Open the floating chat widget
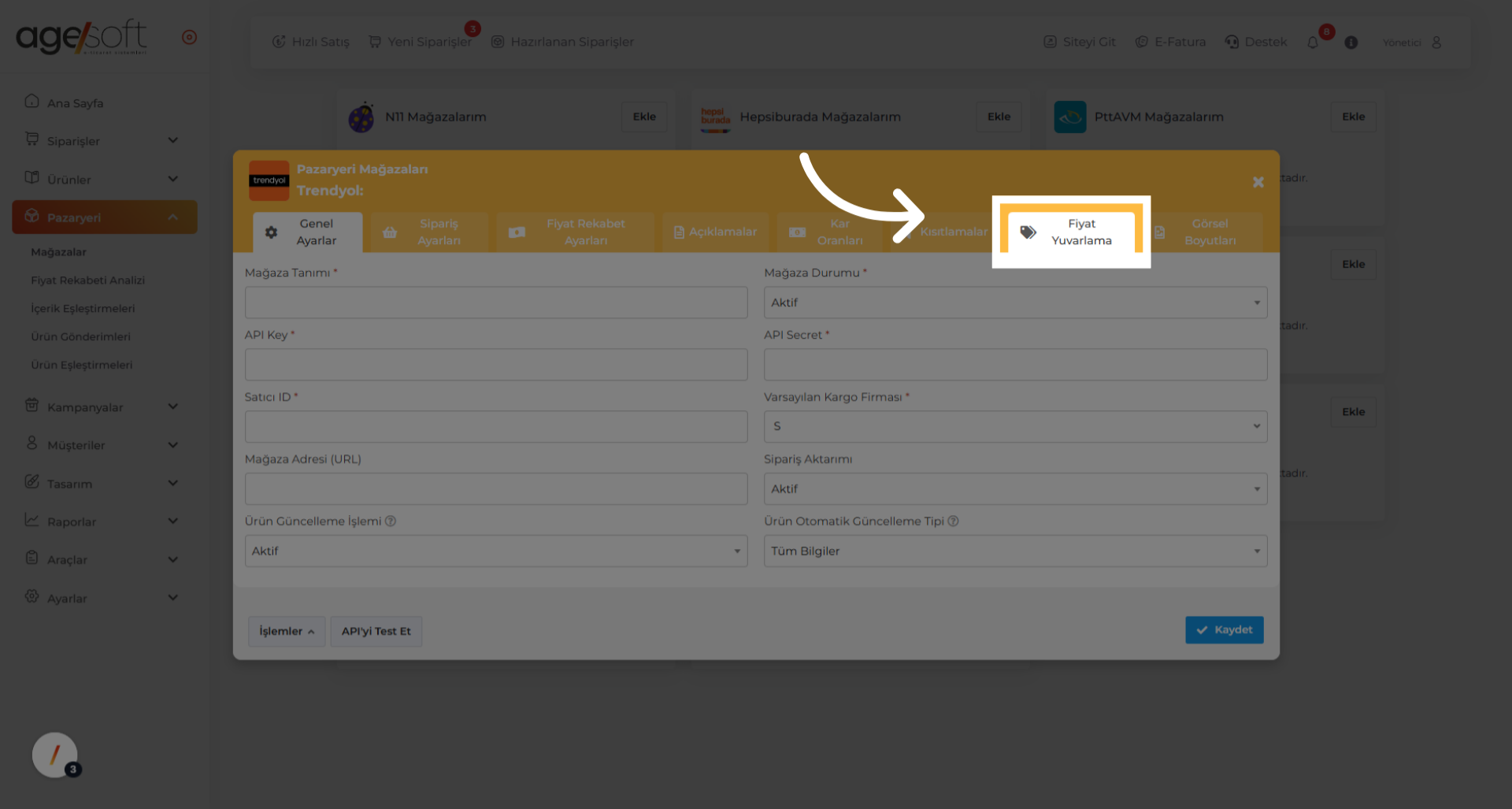1512x809 pixels. (x=55, y=755)
